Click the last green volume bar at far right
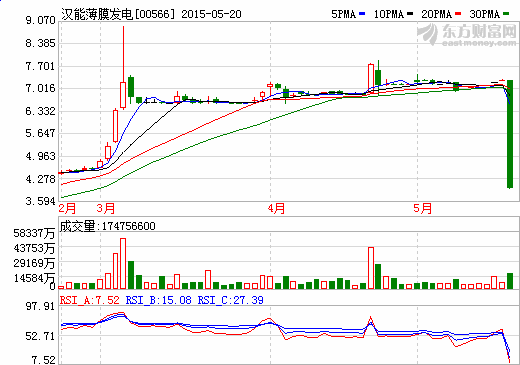Viewport: 520px width, 365px height. click(510, 281)
